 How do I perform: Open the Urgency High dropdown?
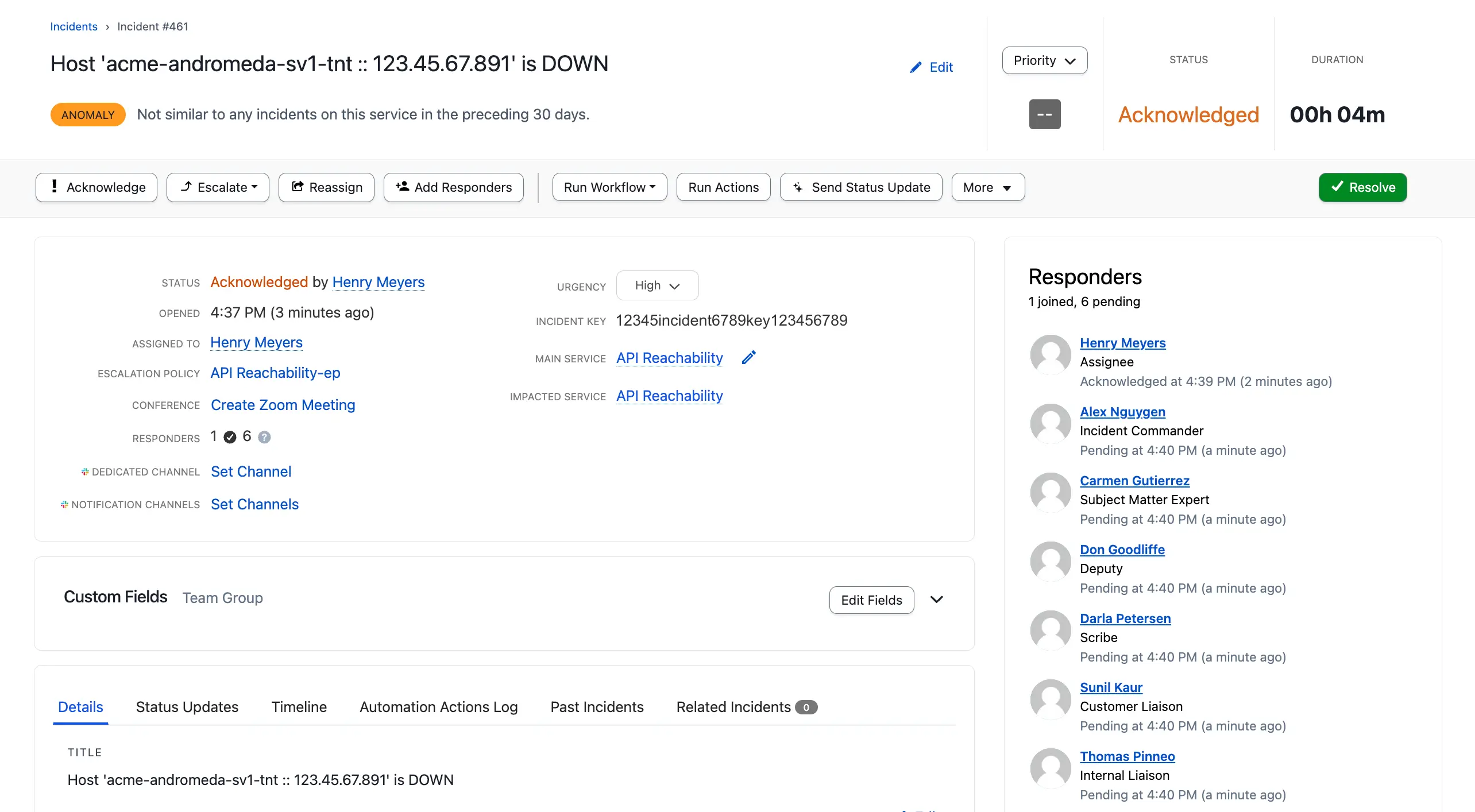657,285
